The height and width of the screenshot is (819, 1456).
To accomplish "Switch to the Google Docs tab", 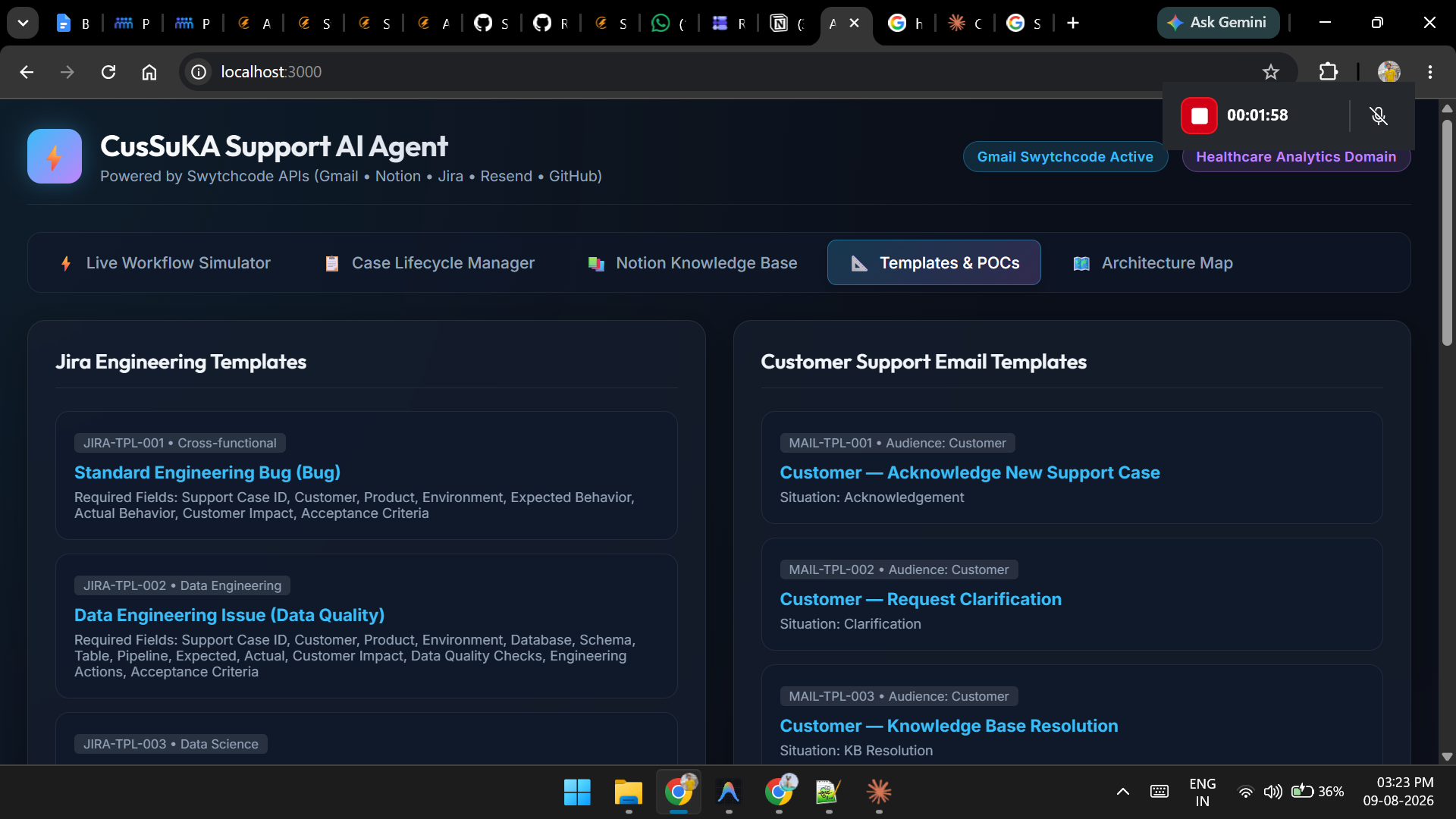I will point(73,24).
